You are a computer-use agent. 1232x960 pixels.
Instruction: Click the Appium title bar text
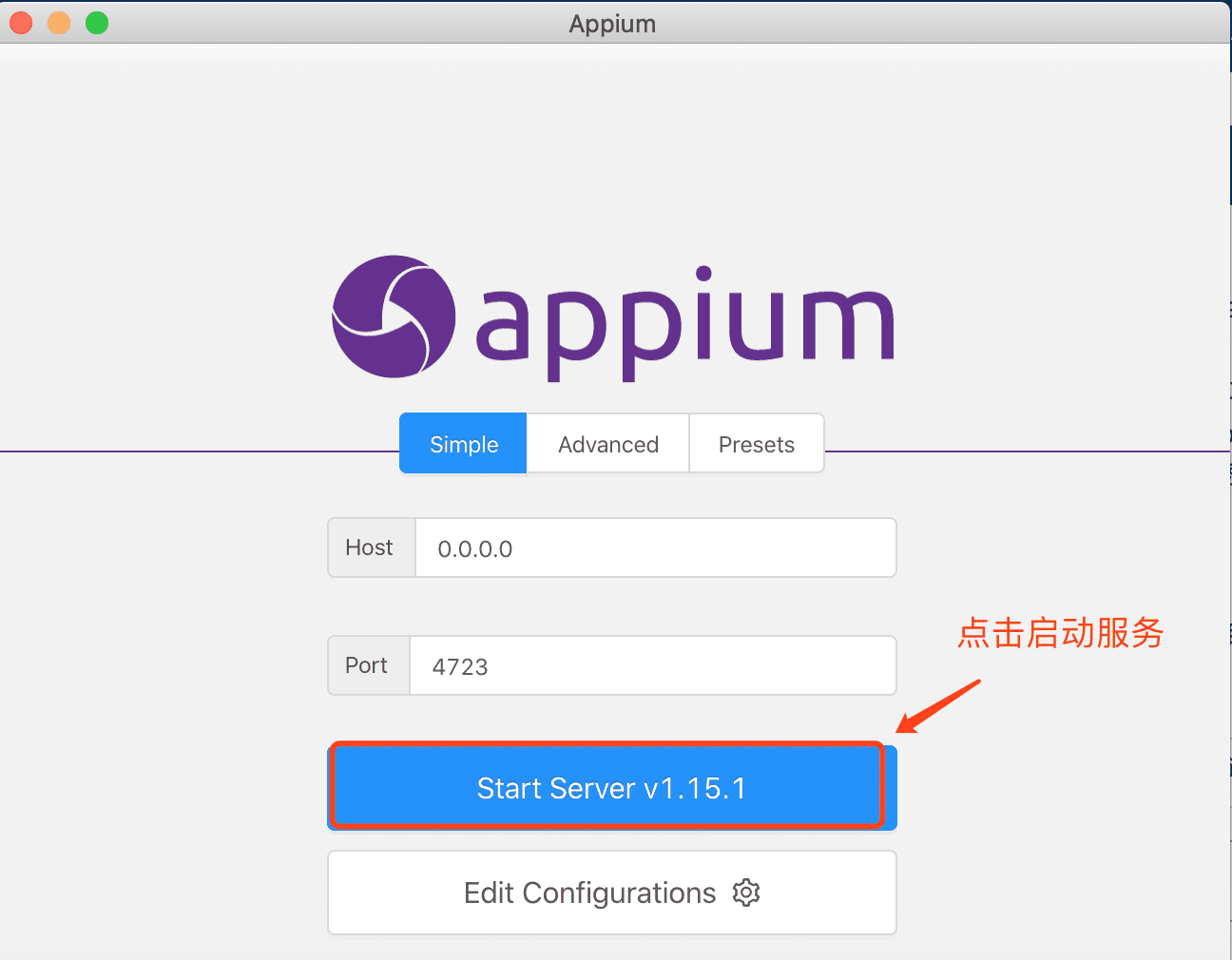point(612,23)
